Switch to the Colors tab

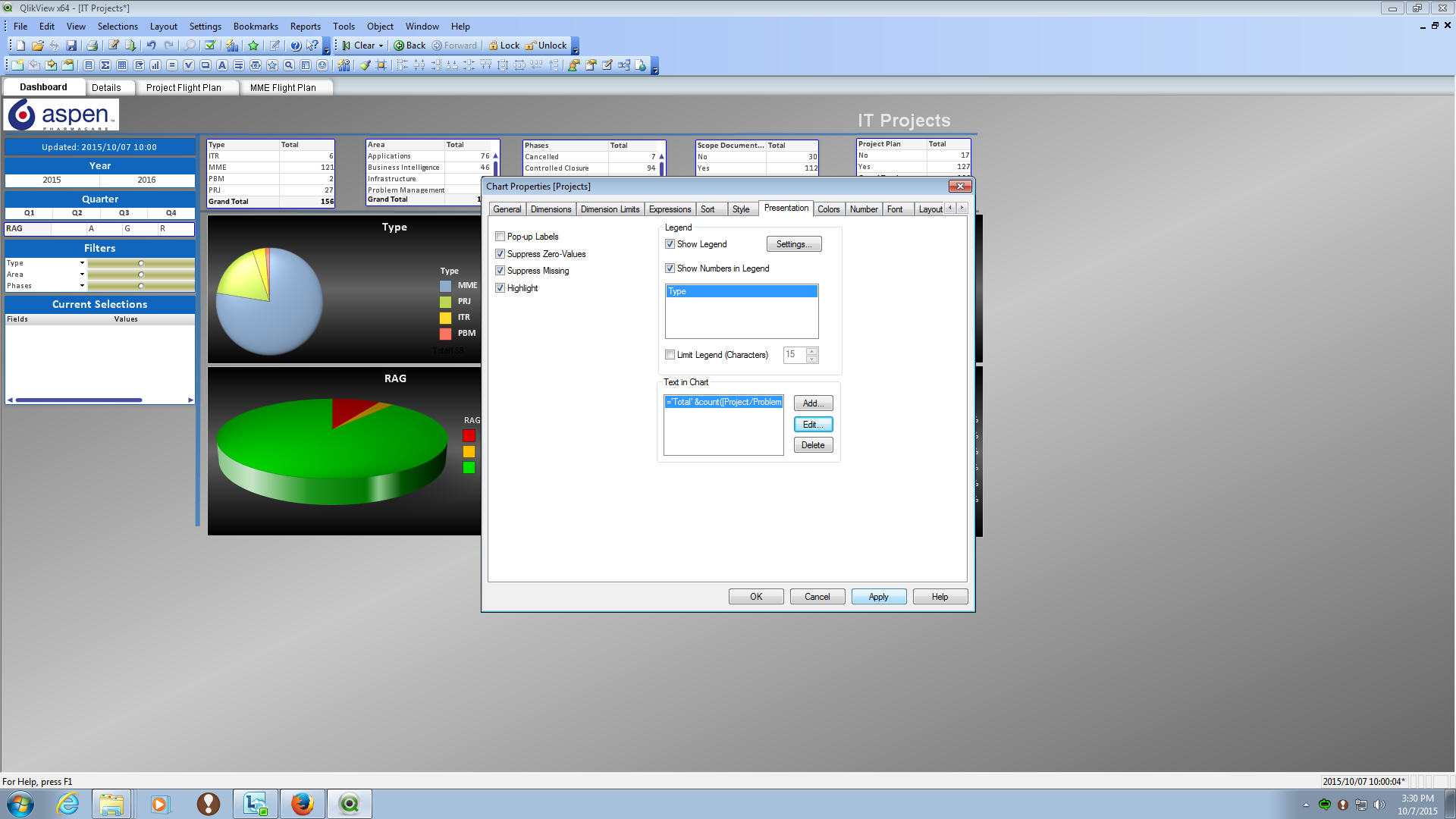(x=828, y=209)
